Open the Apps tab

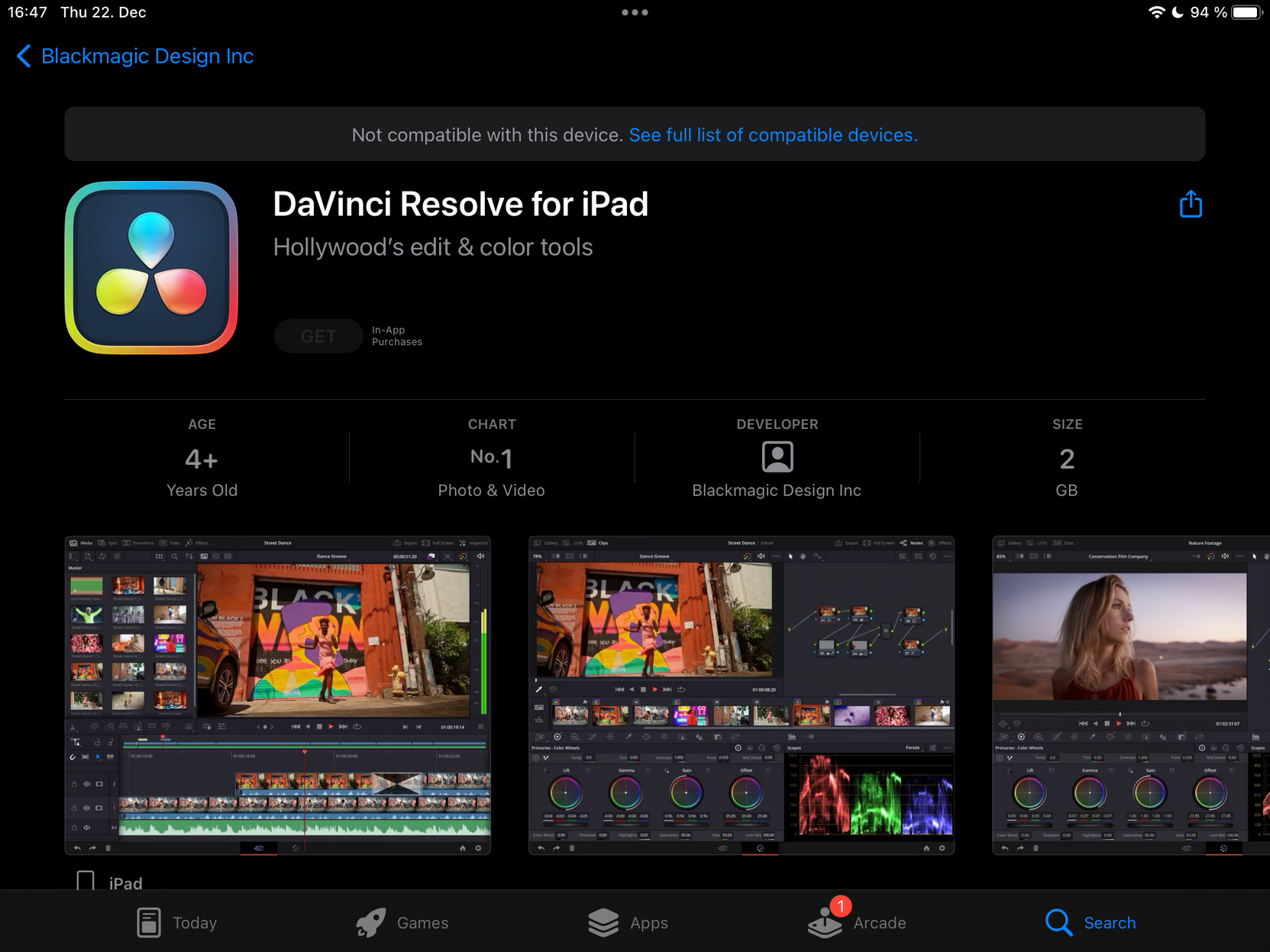tap(628, 922)
